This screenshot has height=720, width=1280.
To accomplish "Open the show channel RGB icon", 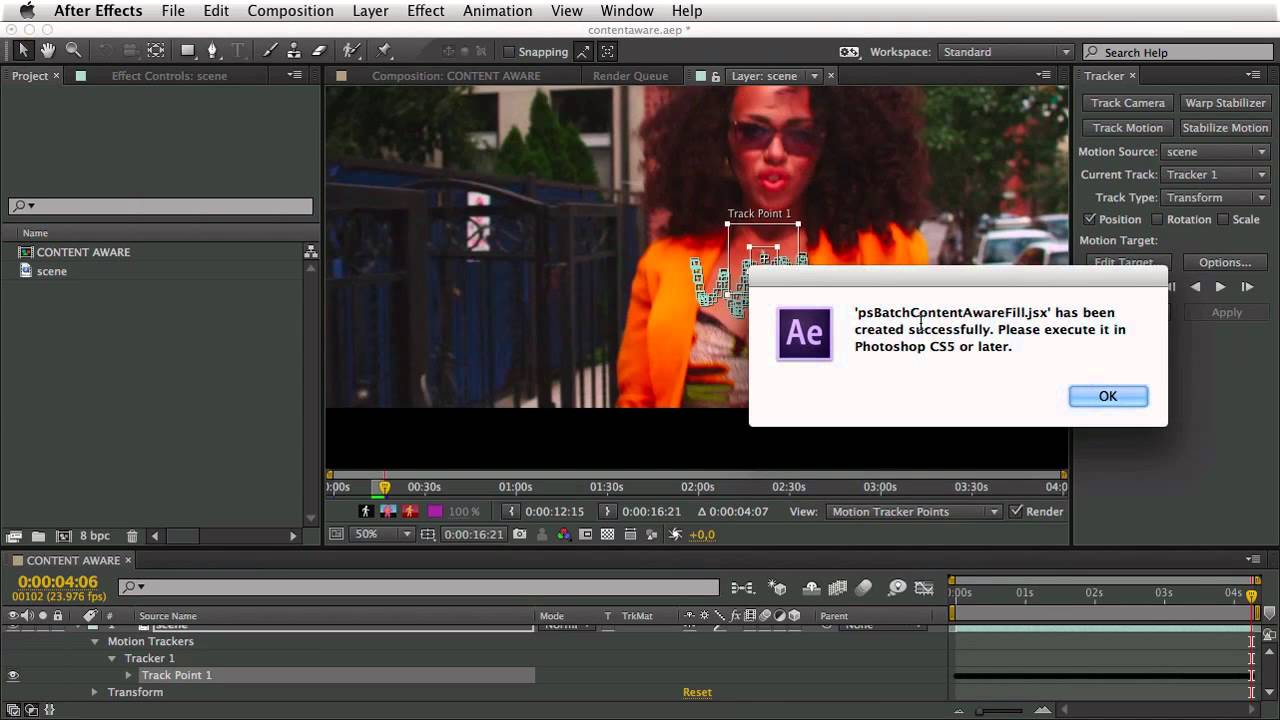I will 564,534.
